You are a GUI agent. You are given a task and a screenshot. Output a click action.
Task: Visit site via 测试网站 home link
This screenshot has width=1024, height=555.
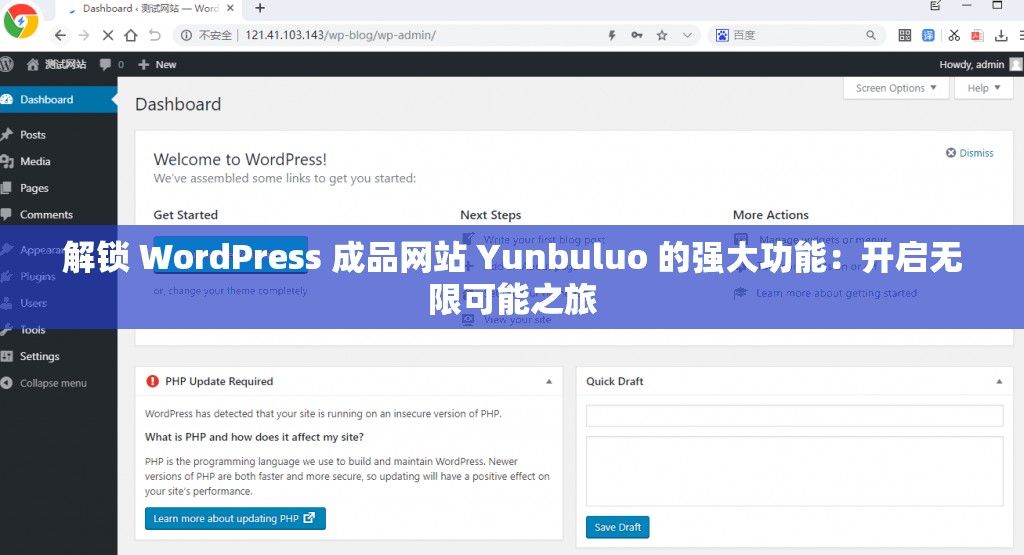[x=56, y=64]
